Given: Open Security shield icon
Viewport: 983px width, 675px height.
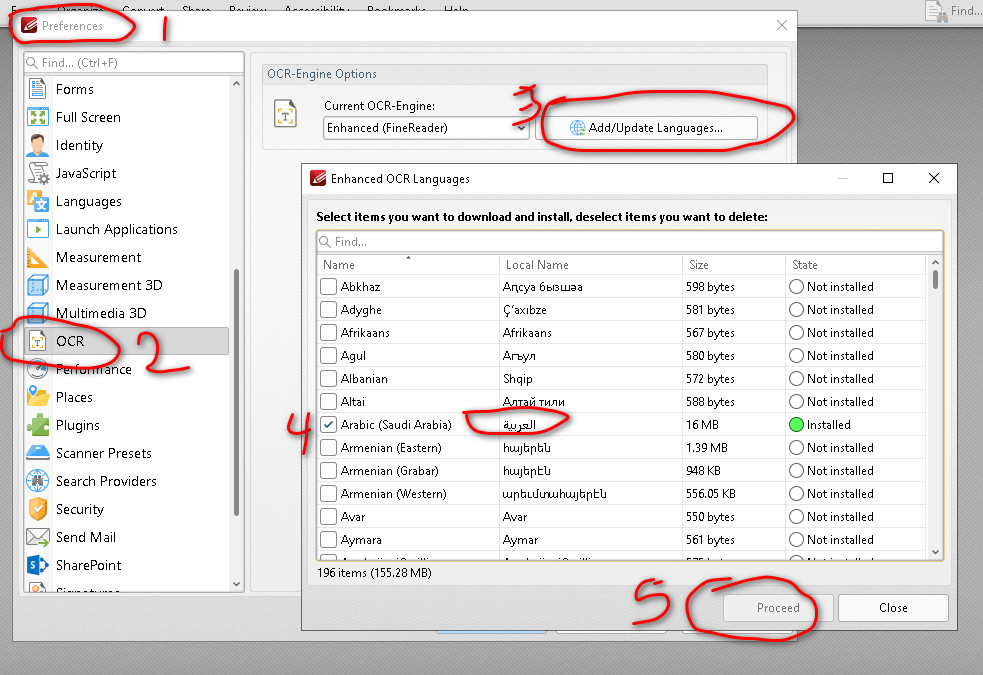Looking at the screenshot, I should [x=38, y=509].
